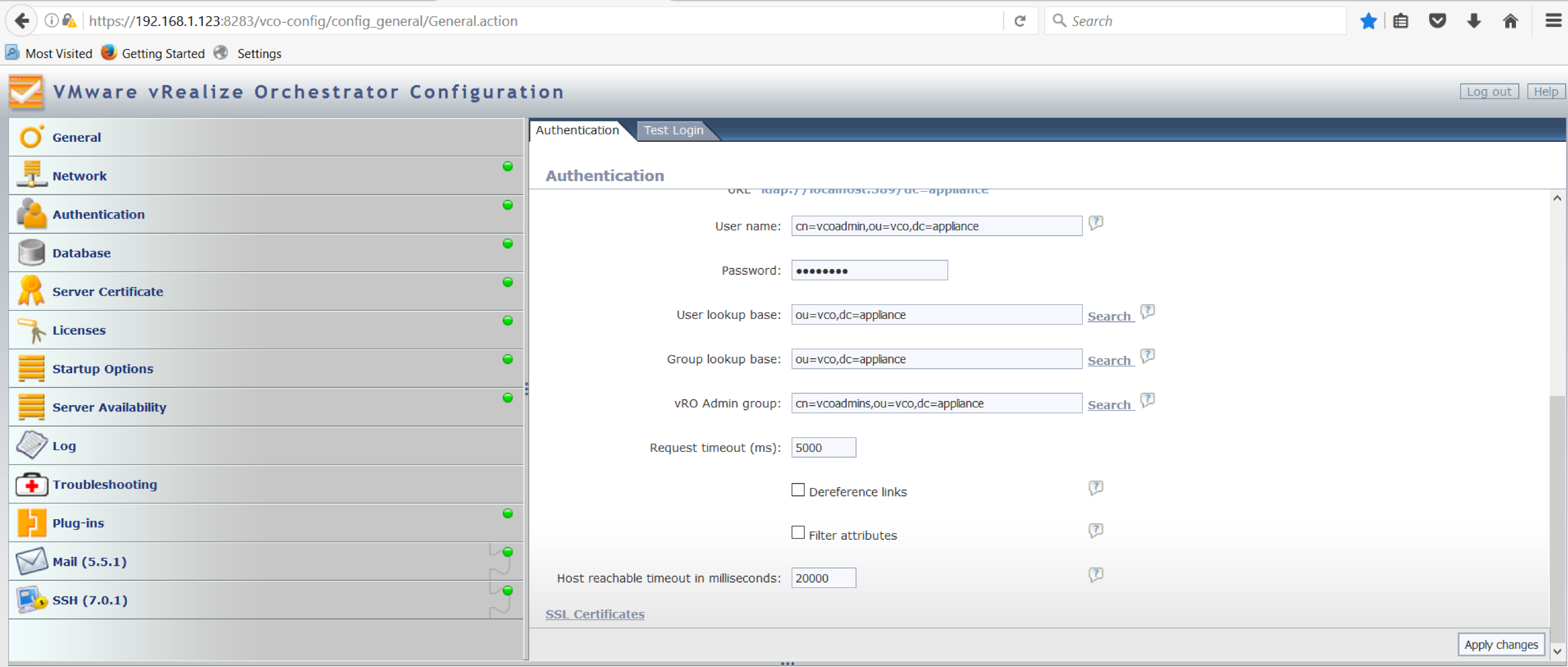Image resolution: width=1568 pixels, height=667 pixels.
Task: Open the Settings bookmark
Action: click(248, 53)
